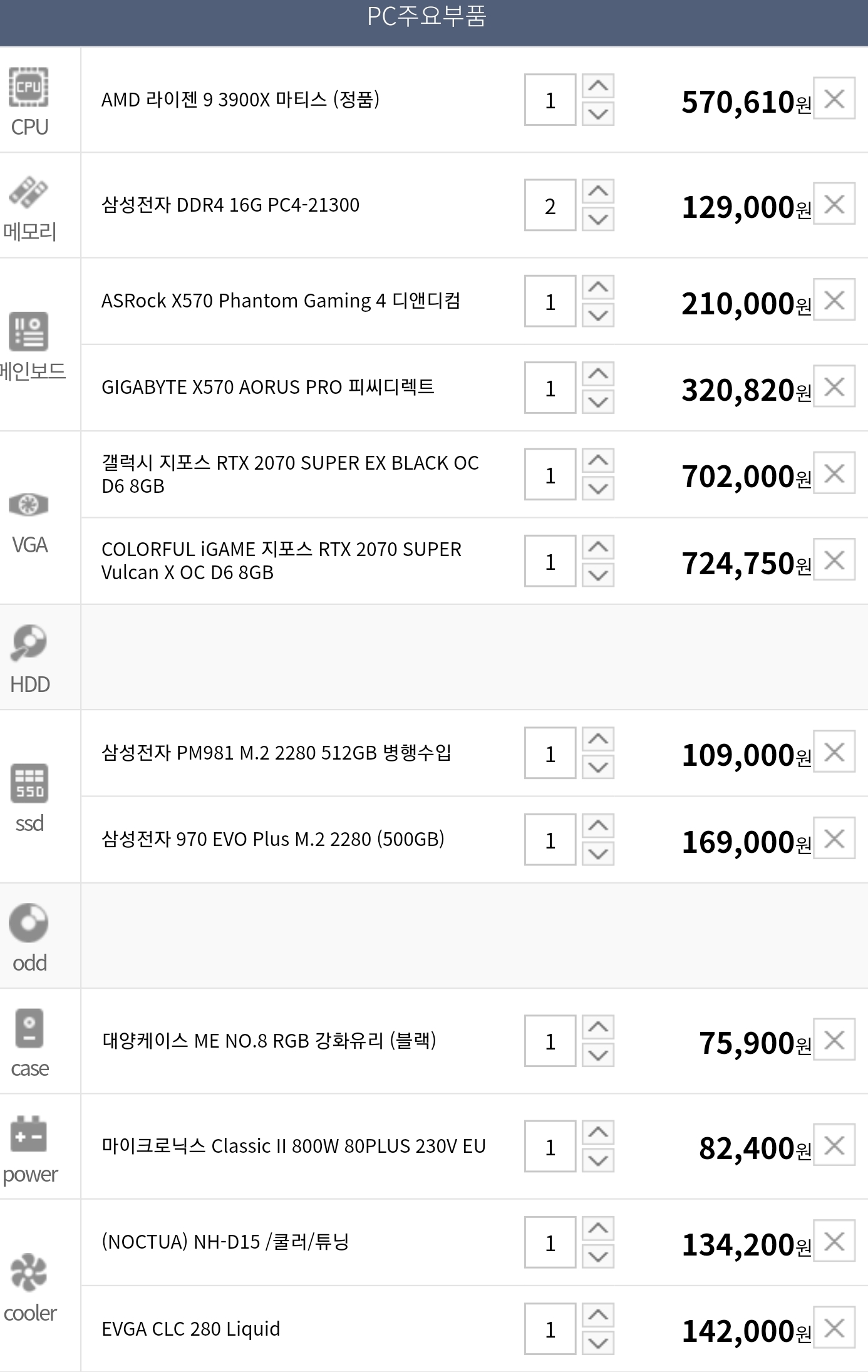
Task: Increase quantity of AMD 라이젠 9 3900X
Action: 598,86
